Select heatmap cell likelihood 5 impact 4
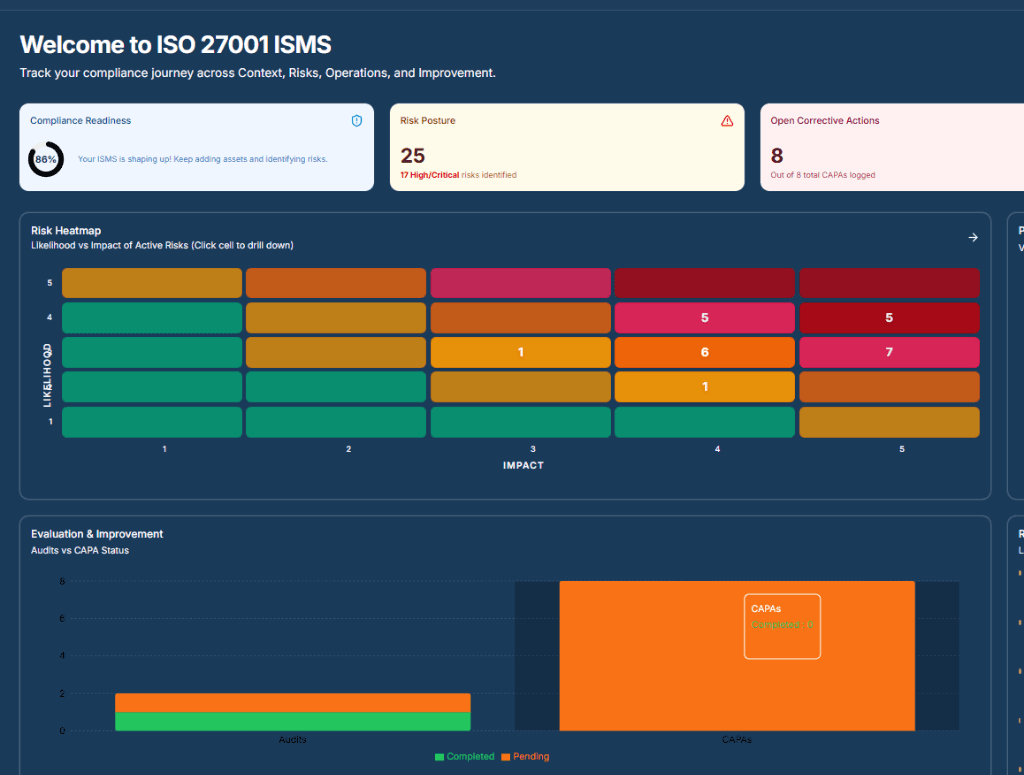The image size is (1024, 775). [x=705, y=283]
